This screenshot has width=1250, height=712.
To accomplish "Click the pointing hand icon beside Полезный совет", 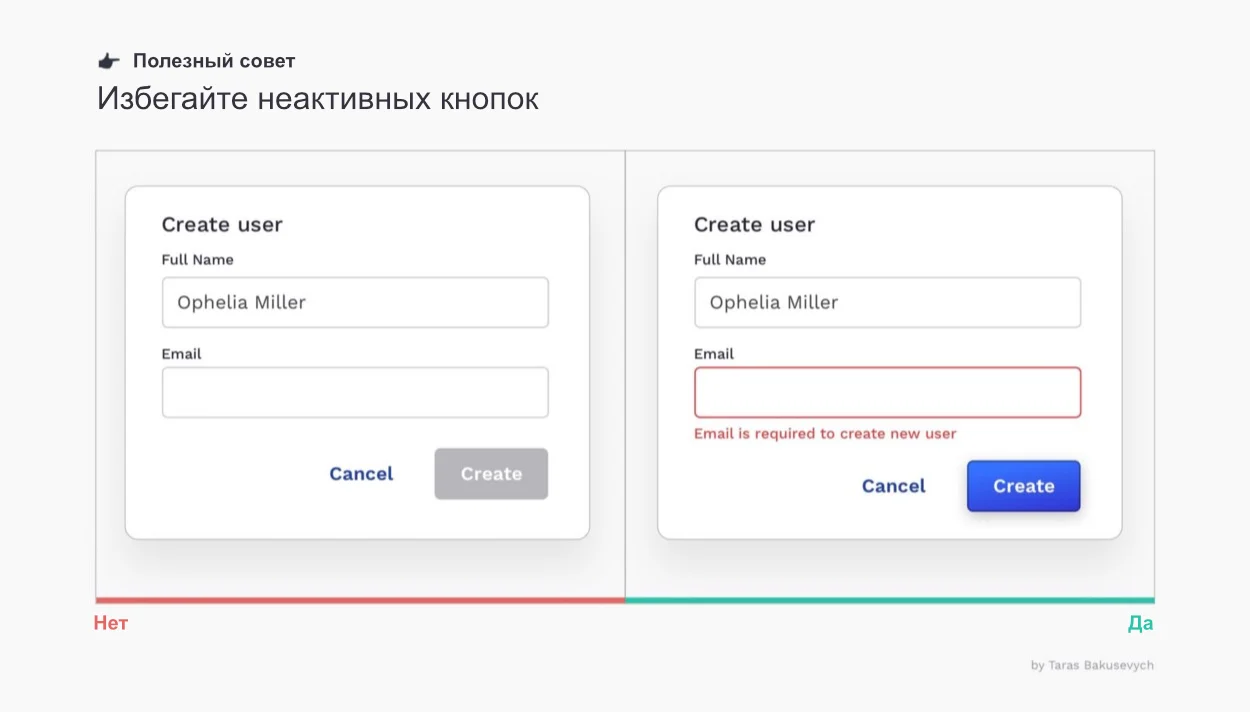I will [x=108, y=61].
